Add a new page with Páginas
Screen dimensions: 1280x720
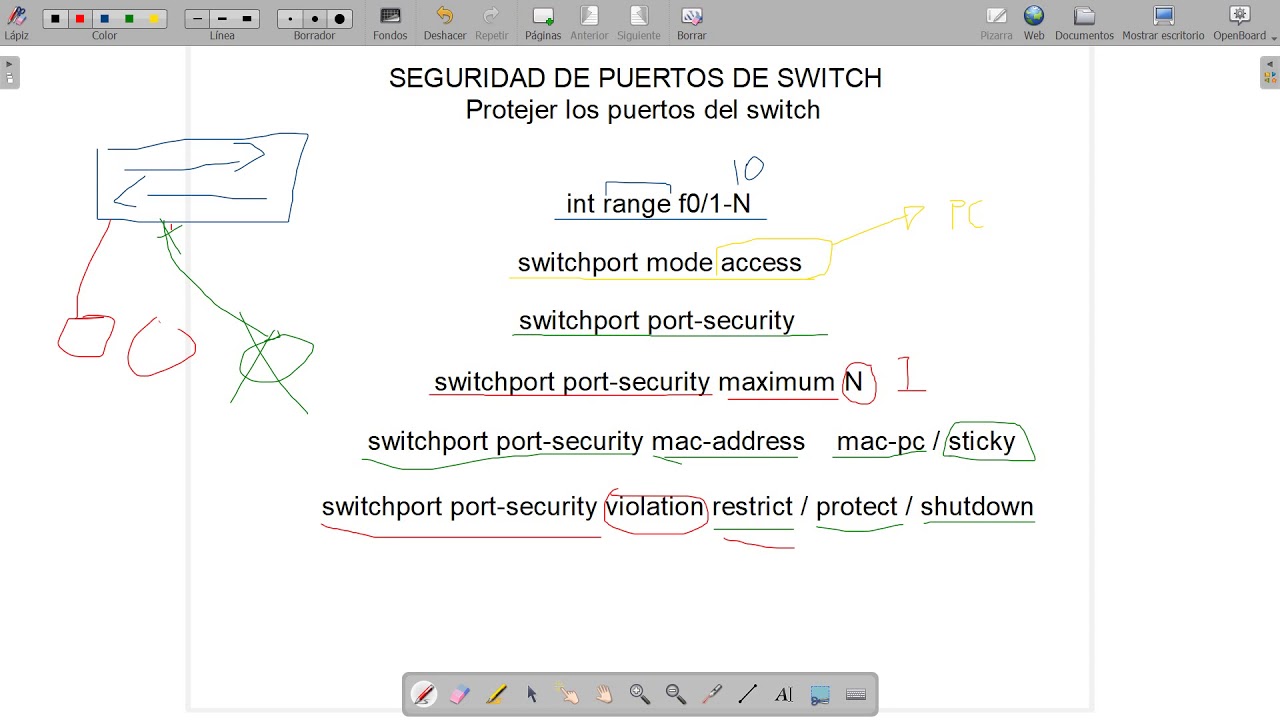[x=543, y=22]
